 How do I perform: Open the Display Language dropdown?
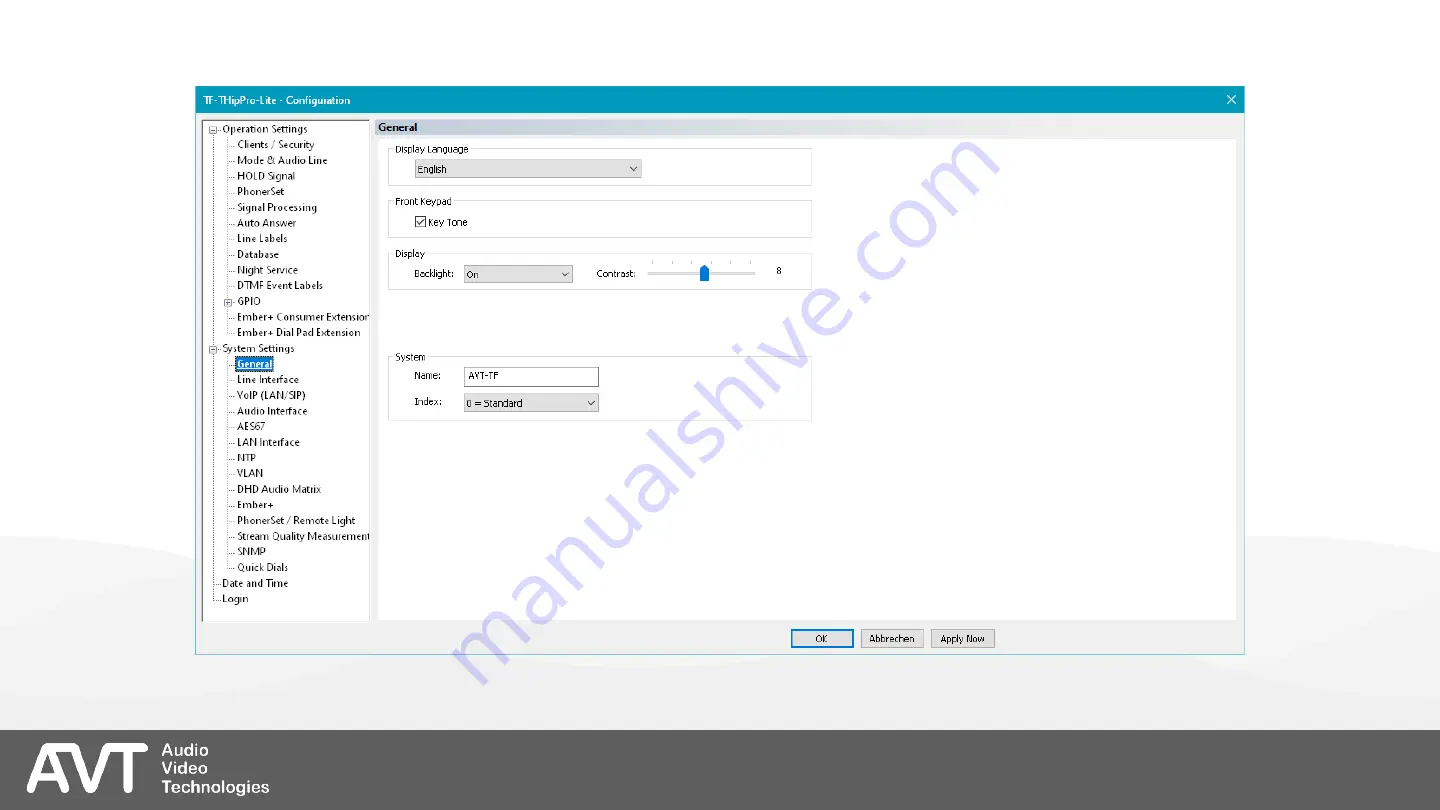click(x=528, y=169)
